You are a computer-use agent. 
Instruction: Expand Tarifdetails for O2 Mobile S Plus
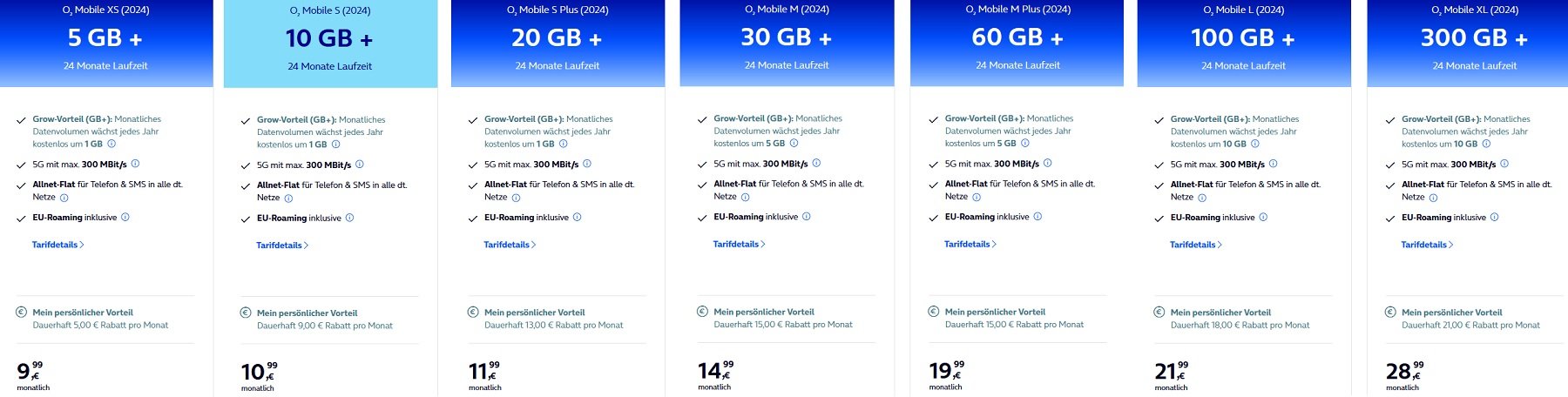510,245
